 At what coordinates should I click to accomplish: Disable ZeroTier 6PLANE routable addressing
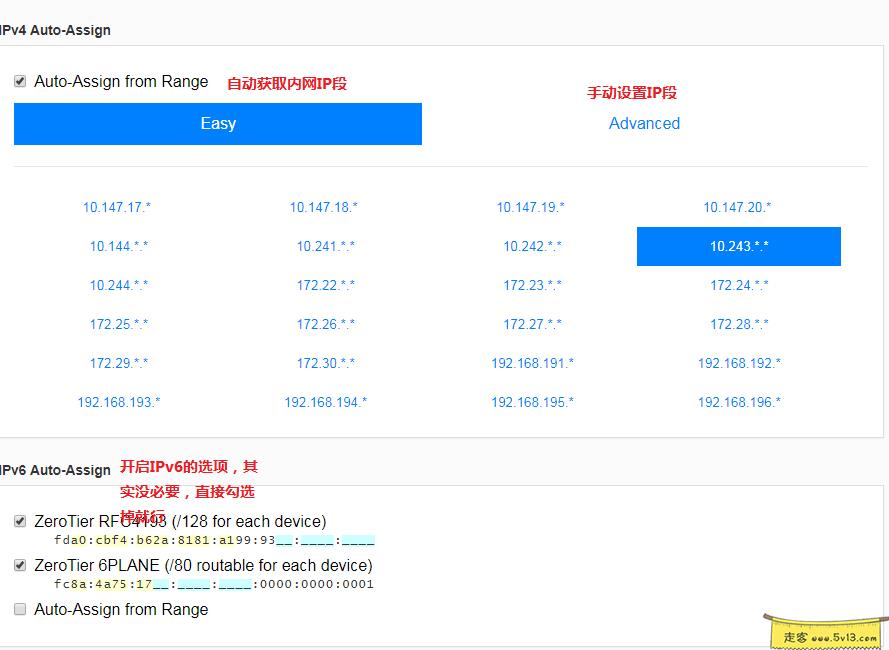[x=20, y=565]
